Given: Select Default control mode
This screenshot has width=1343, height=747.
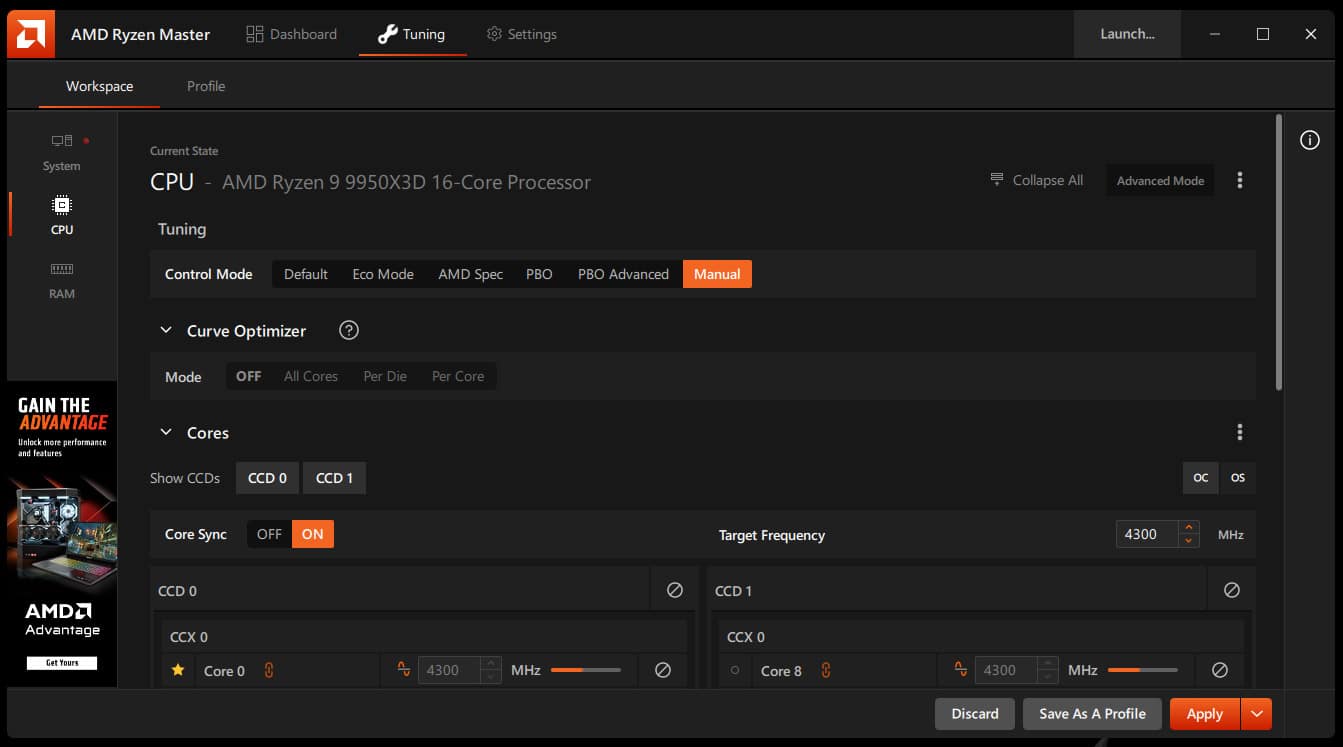Looking at the screenshot, I should (x=306, y=274).
